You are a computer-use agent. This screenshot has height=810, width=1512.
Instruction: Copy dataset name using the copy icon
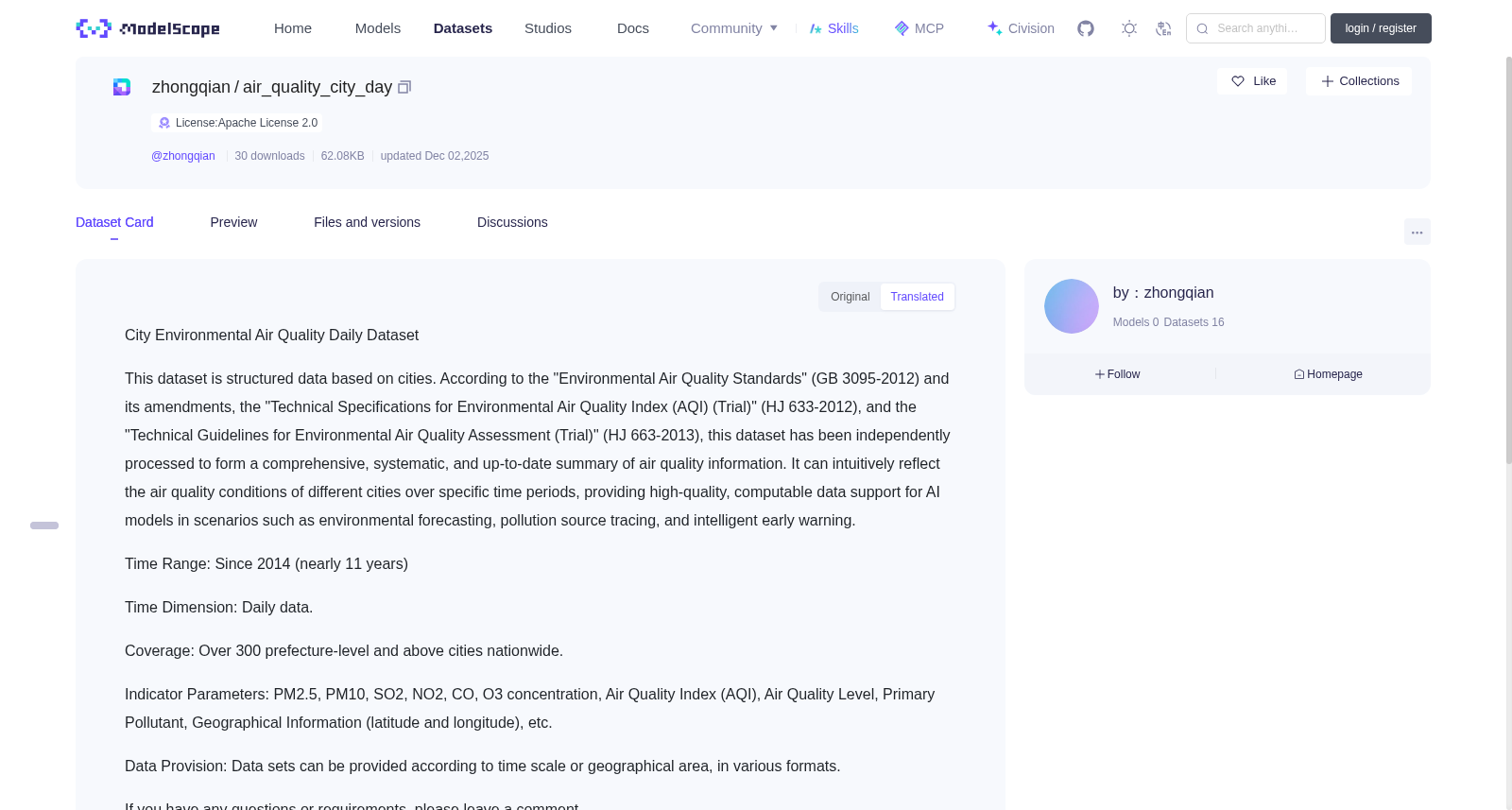coord(404,87)
